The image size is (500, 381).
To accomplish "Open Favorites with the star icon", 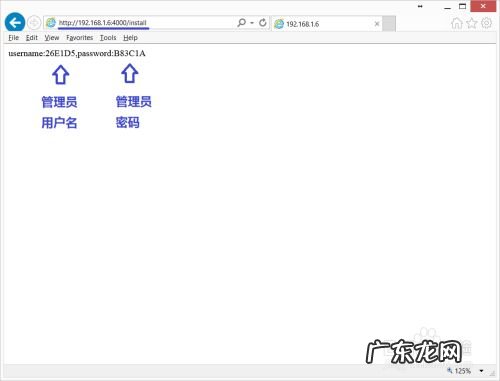I will [472, 23].
